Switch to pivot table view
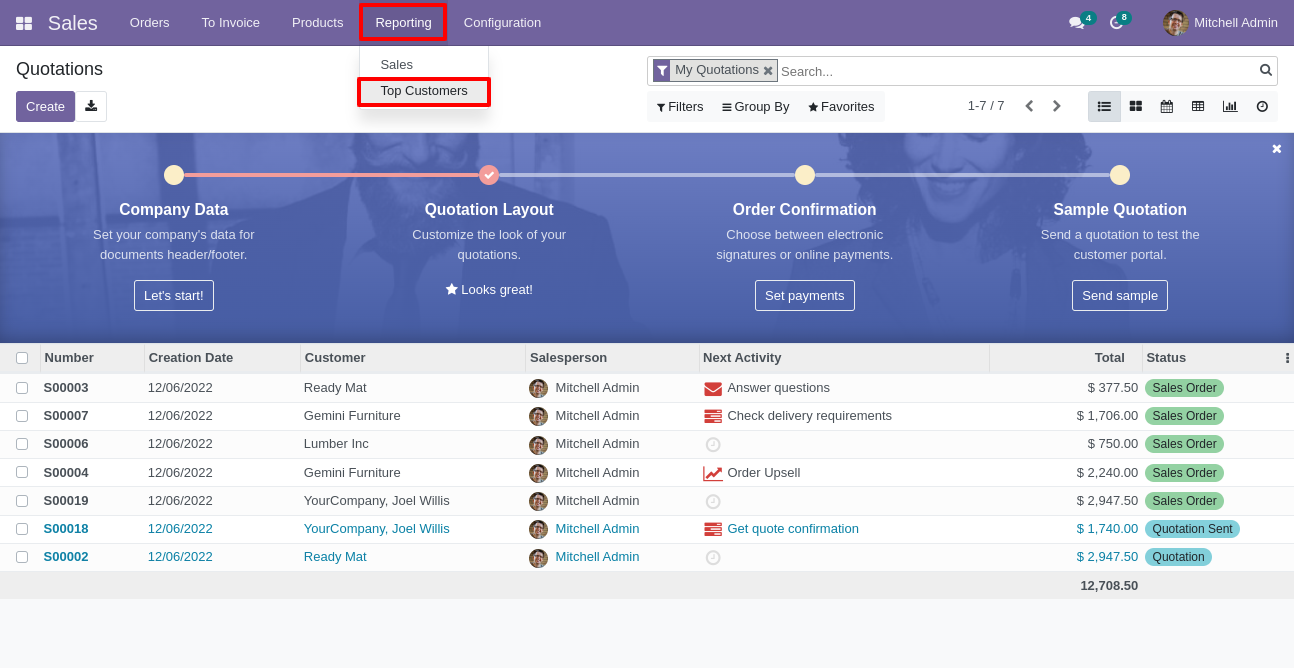This screenshot has height=668, width=1294. pos(1198,106)
